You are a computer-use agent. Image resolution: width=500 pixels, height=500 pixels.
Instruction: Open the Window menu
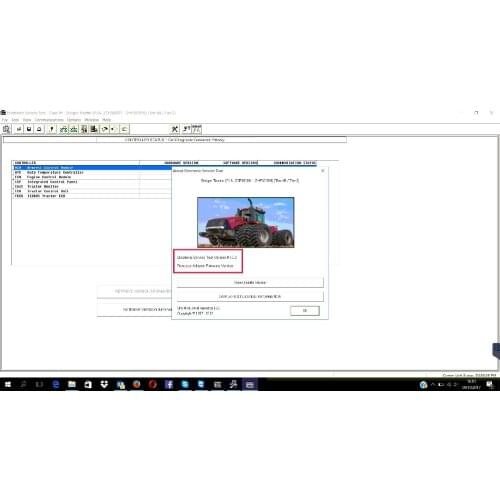(92, 120)
